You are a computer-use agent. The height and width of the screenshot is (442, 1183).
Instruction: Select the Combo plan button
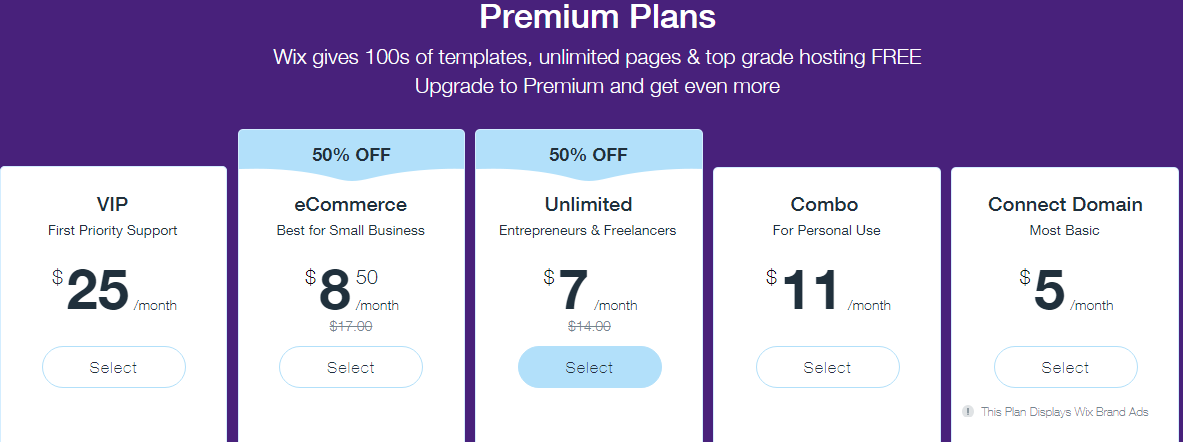(828, 367)
